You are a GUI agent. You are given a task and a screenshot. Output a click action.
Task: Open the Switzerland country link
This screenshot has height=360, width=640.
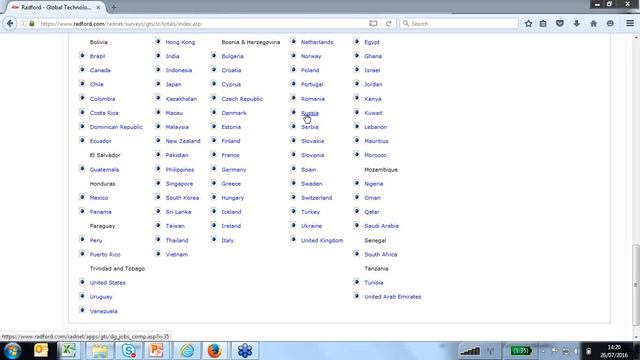coord(317,198)
